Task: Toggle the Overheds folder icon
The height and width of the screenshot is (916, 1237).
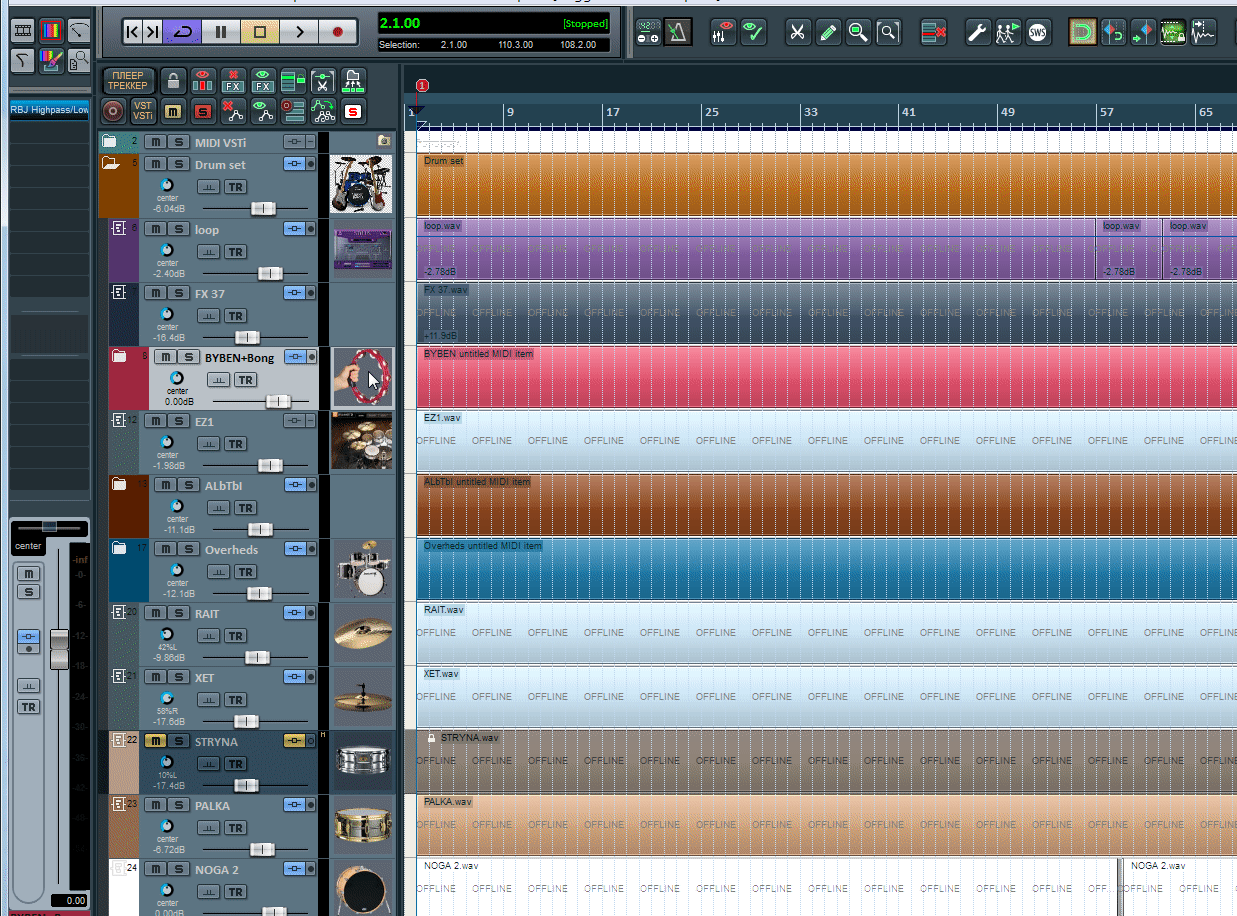Action: click(x=119, y=548)
